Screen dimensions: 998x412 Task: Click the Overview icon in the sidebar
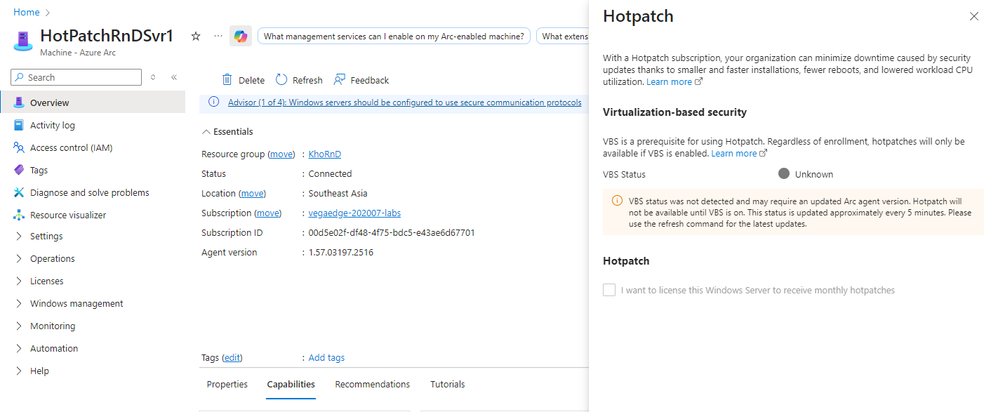point(18,103)
